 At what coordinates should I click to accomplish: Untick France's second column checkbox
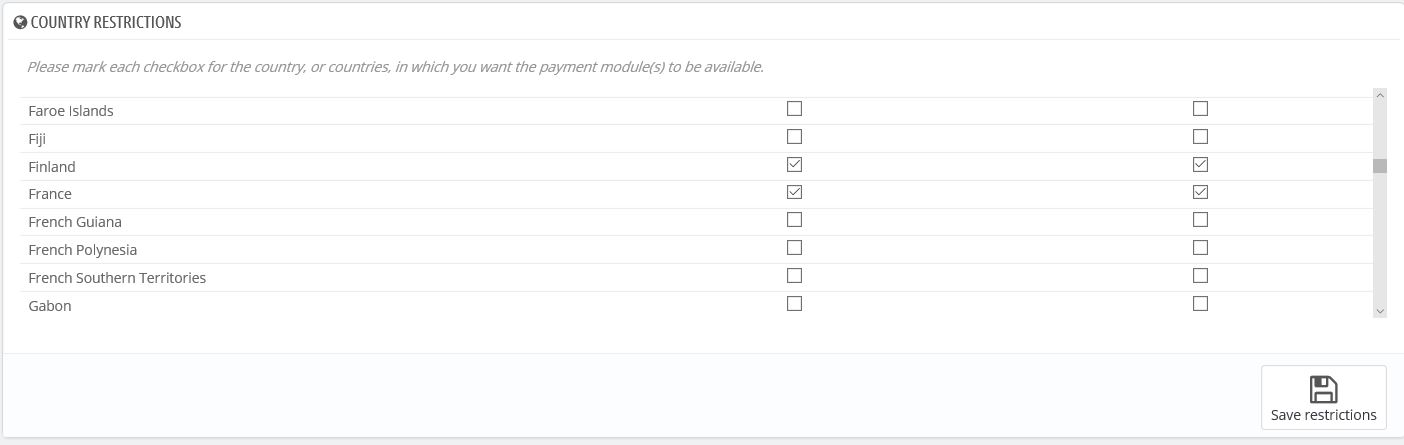click(x=1200, y=192)
